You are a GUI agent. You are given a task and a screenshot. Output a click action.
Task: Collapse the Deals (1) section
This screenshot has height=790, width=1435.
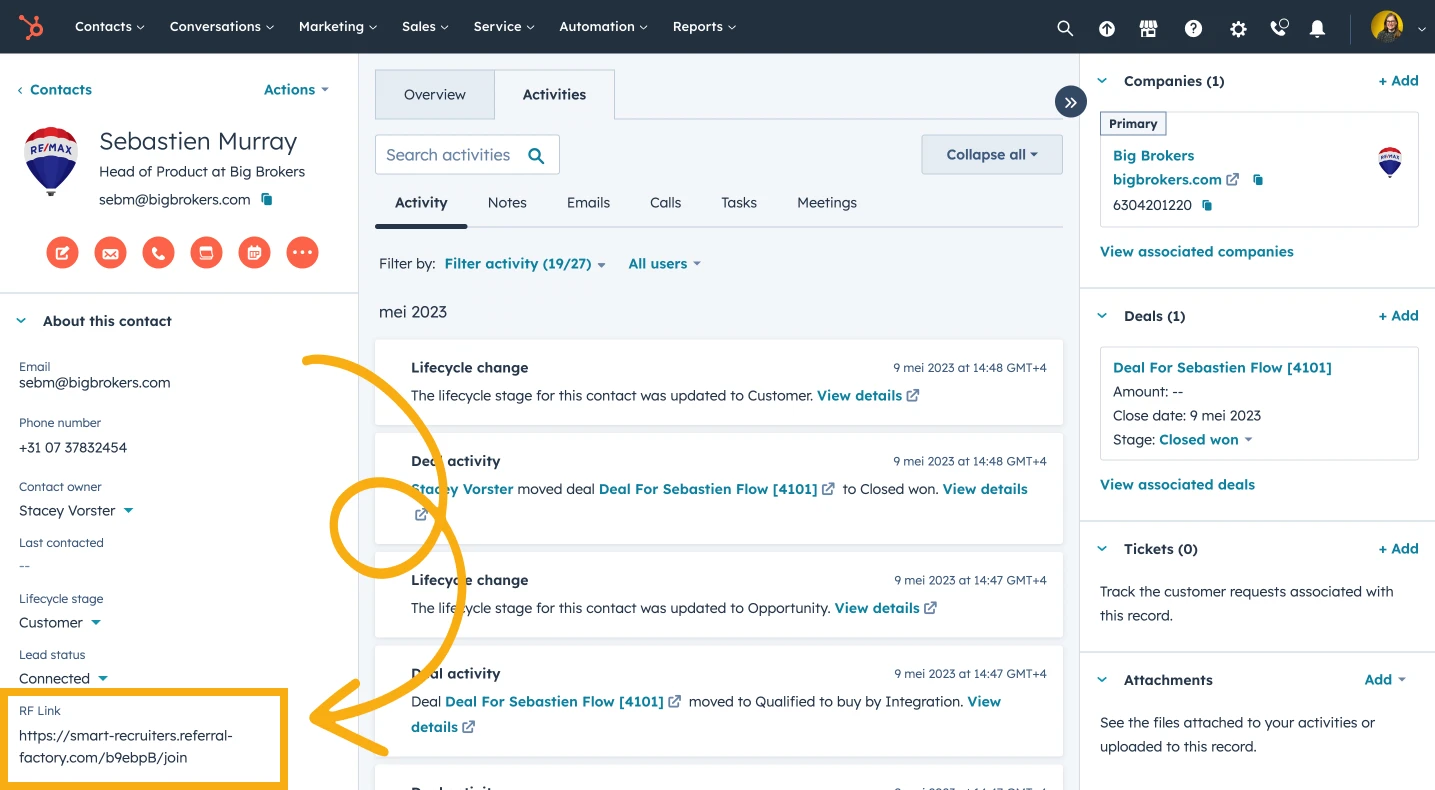[1103, 316]
